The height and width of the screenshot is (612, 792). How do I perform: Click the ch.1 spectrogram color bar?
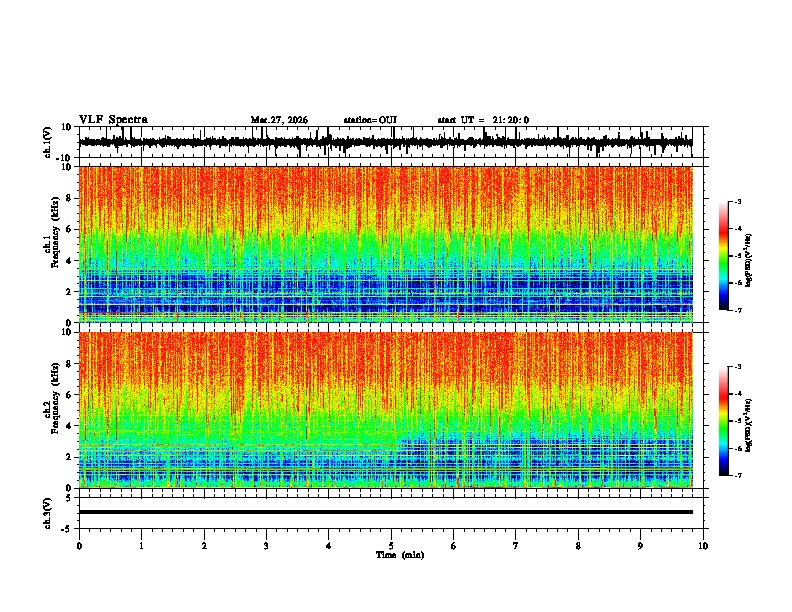[723, 256]
